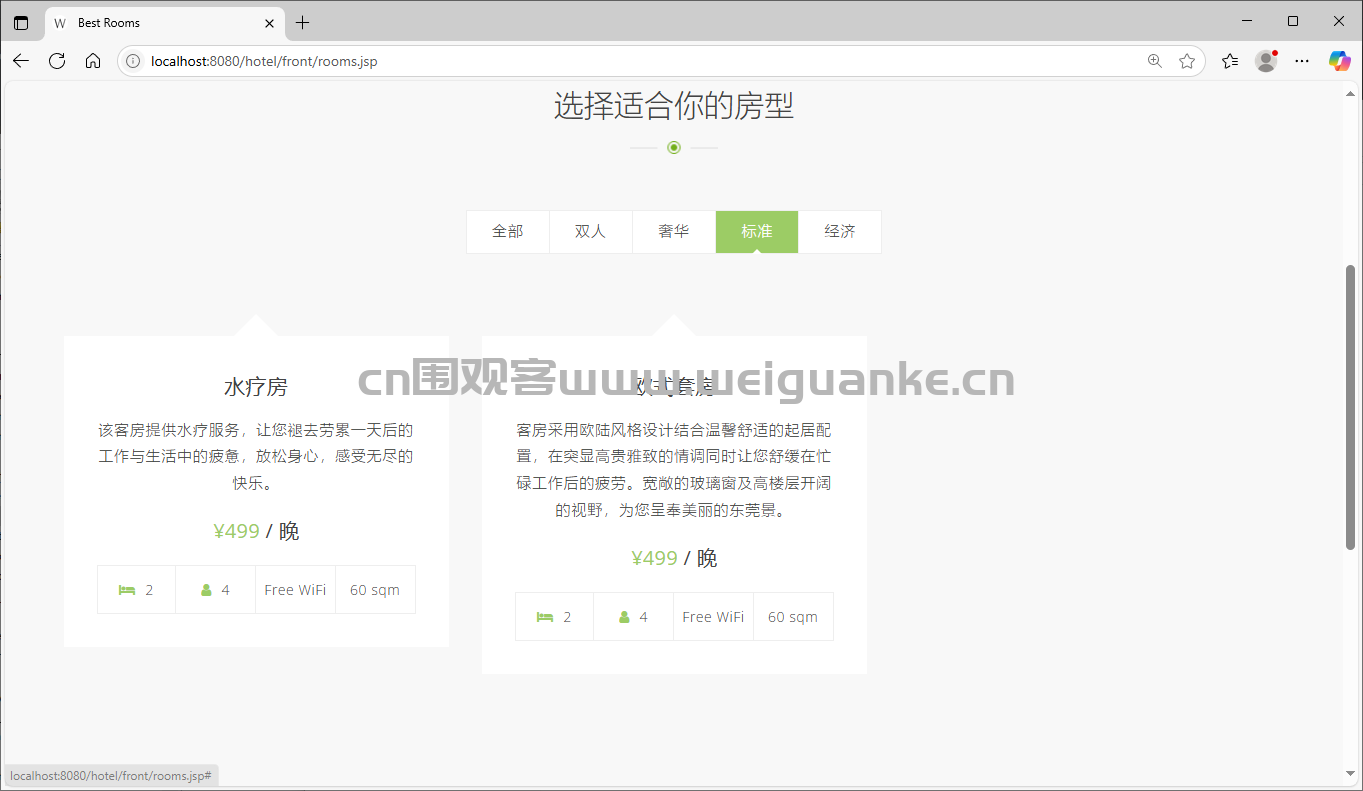The width and height of the screenshot is (1363, 791).
Task: Click the address bar to edit the URL
Action: pyautogui.click(x=600, y=61)
